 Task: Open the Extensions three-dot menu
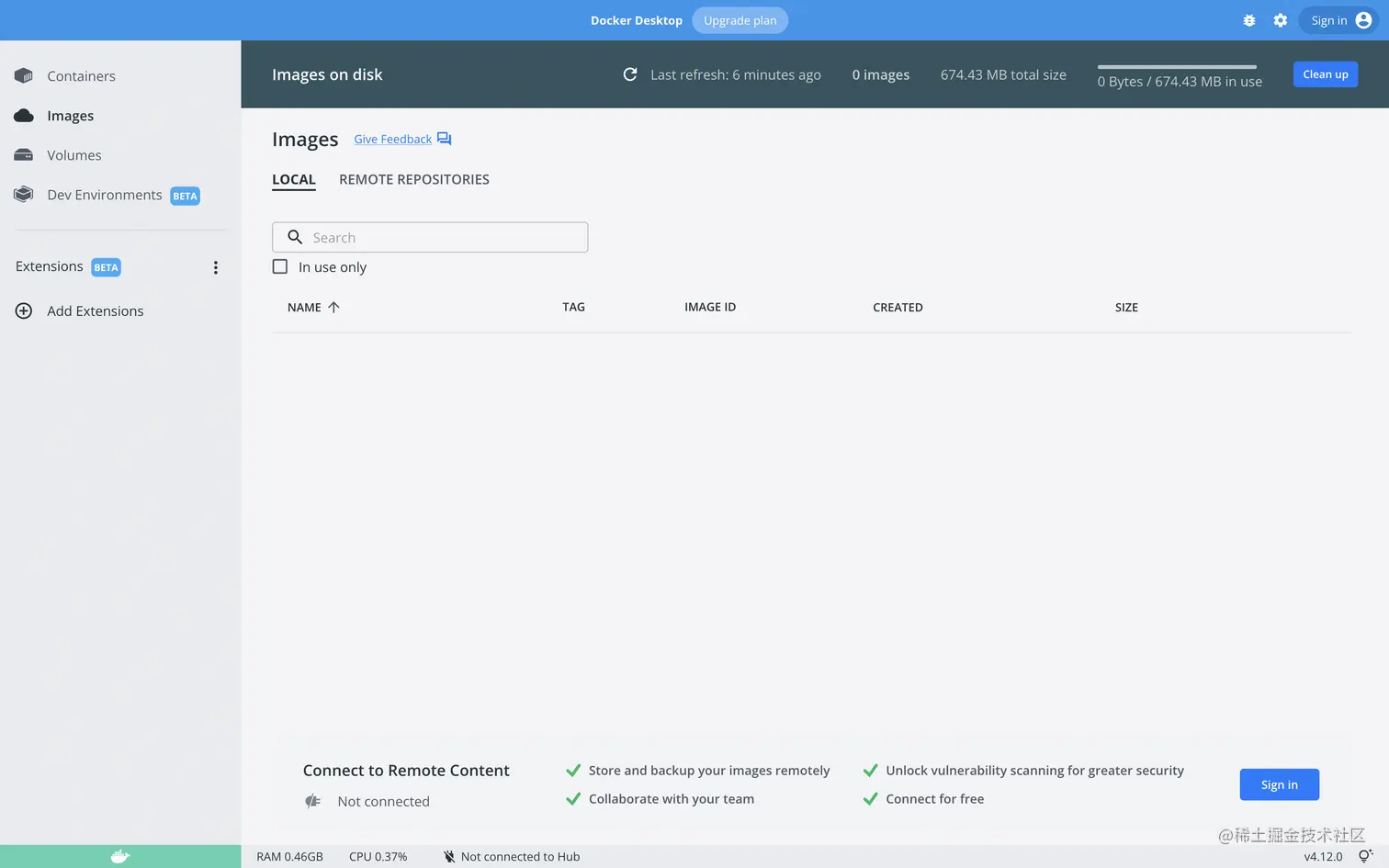pos(216,267)
